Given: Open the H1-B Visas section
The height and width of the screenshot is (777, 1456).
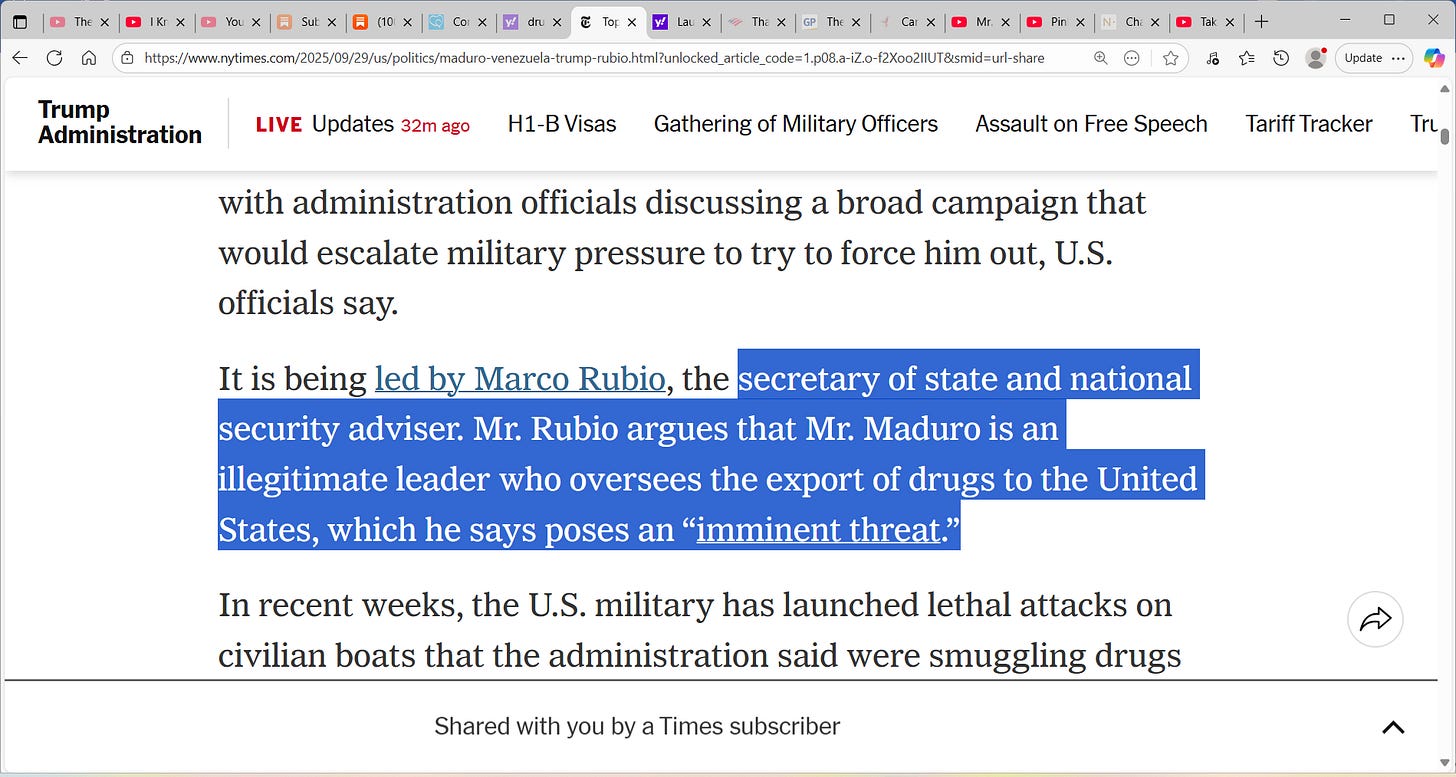Looking at the screenshot, I should point(562,124).
